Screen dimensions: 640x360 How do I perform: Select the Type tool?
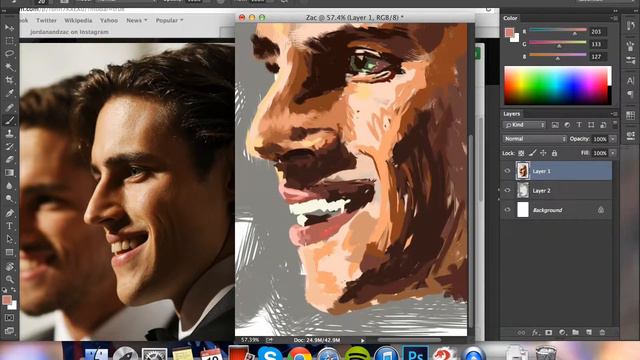pos(9,226)
